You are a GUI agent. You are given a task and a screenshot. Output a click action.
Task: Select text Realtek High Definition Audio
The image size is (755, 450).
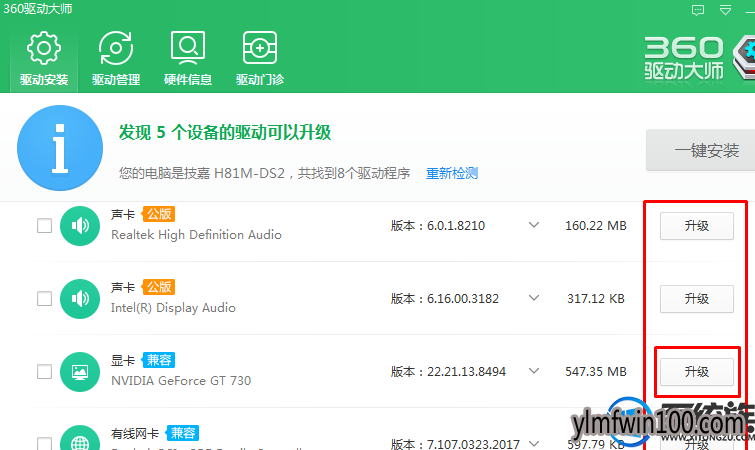click(196, 235)
